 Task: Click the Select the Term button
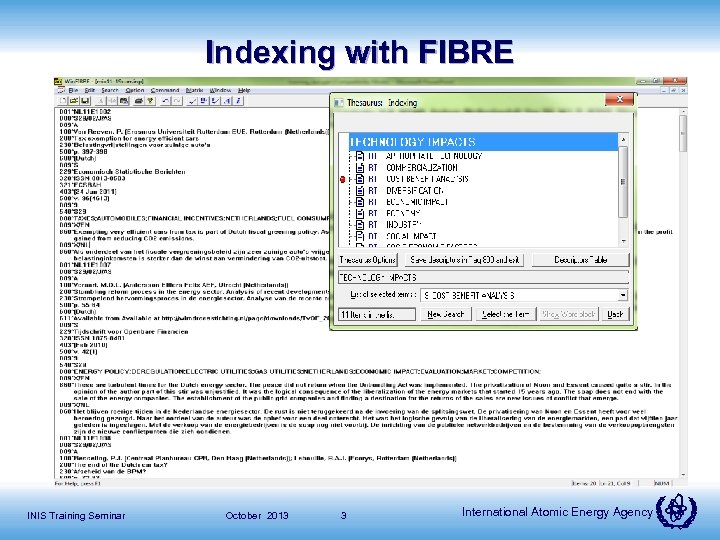[x=506, y=314]
